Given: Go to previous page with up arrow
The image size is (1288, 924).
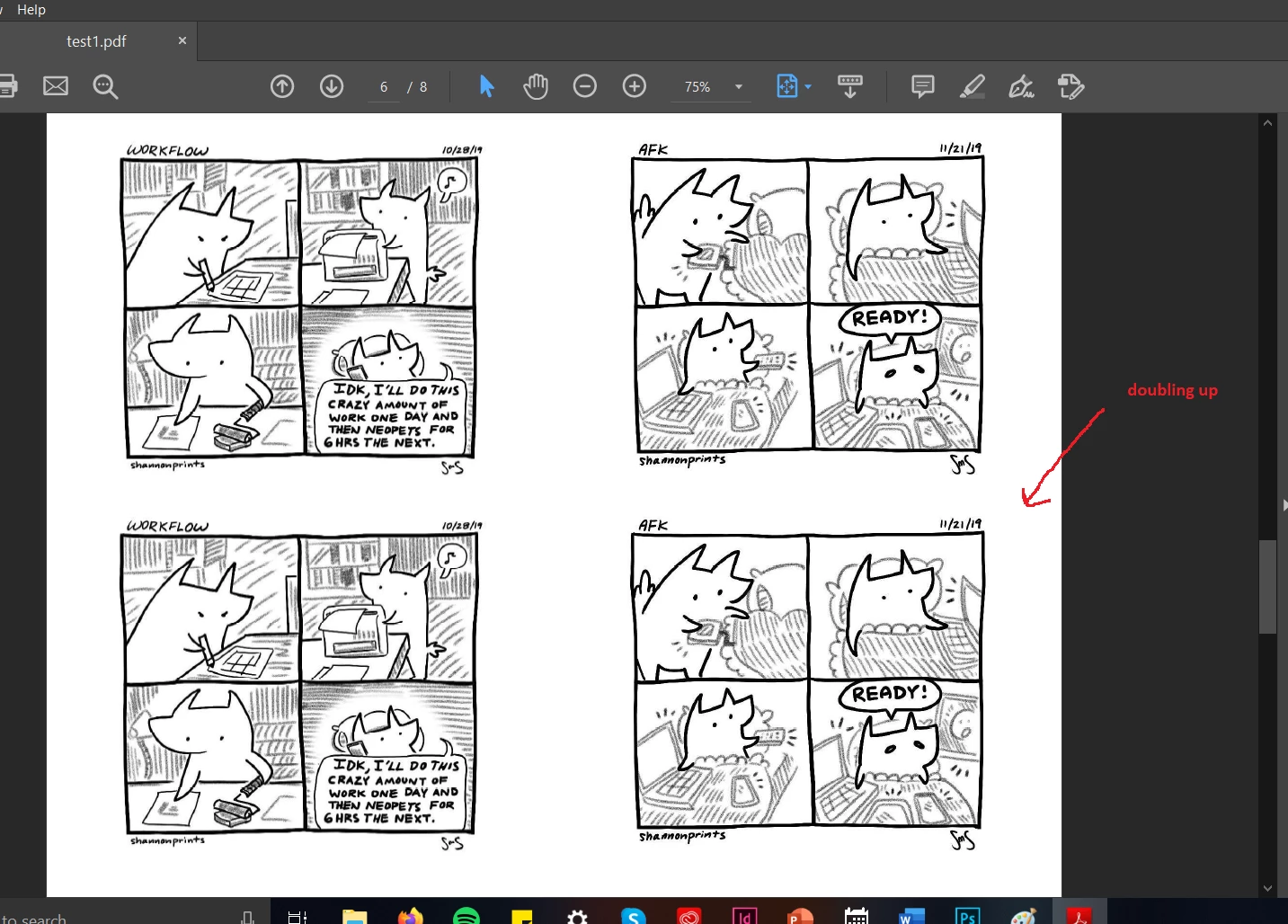Looking at the screenshot, I should click(282, 86).
